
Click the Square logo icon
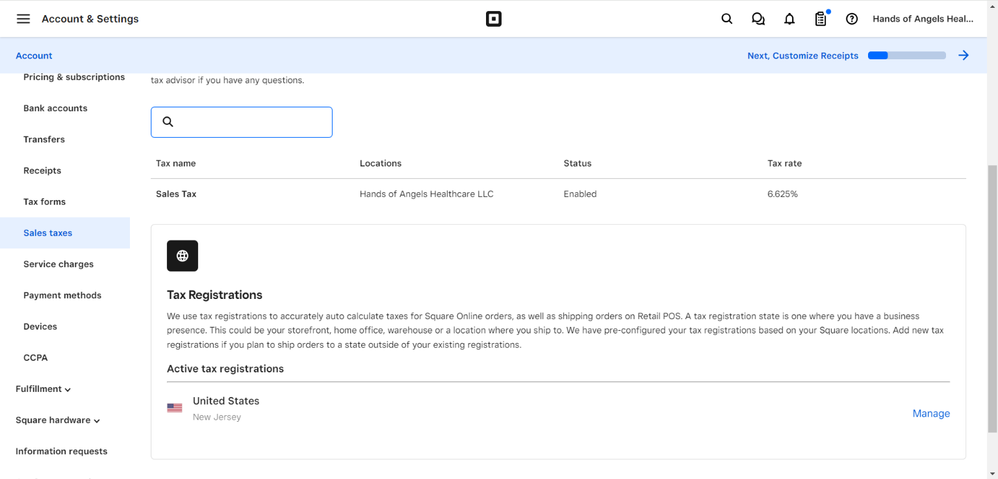click(494, 19)
